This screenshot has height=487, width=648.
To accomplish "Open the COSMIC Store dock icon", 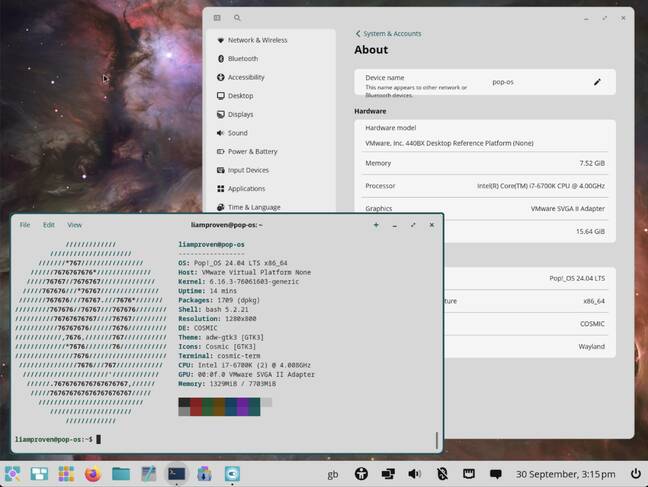I will (x=204, y=474).
